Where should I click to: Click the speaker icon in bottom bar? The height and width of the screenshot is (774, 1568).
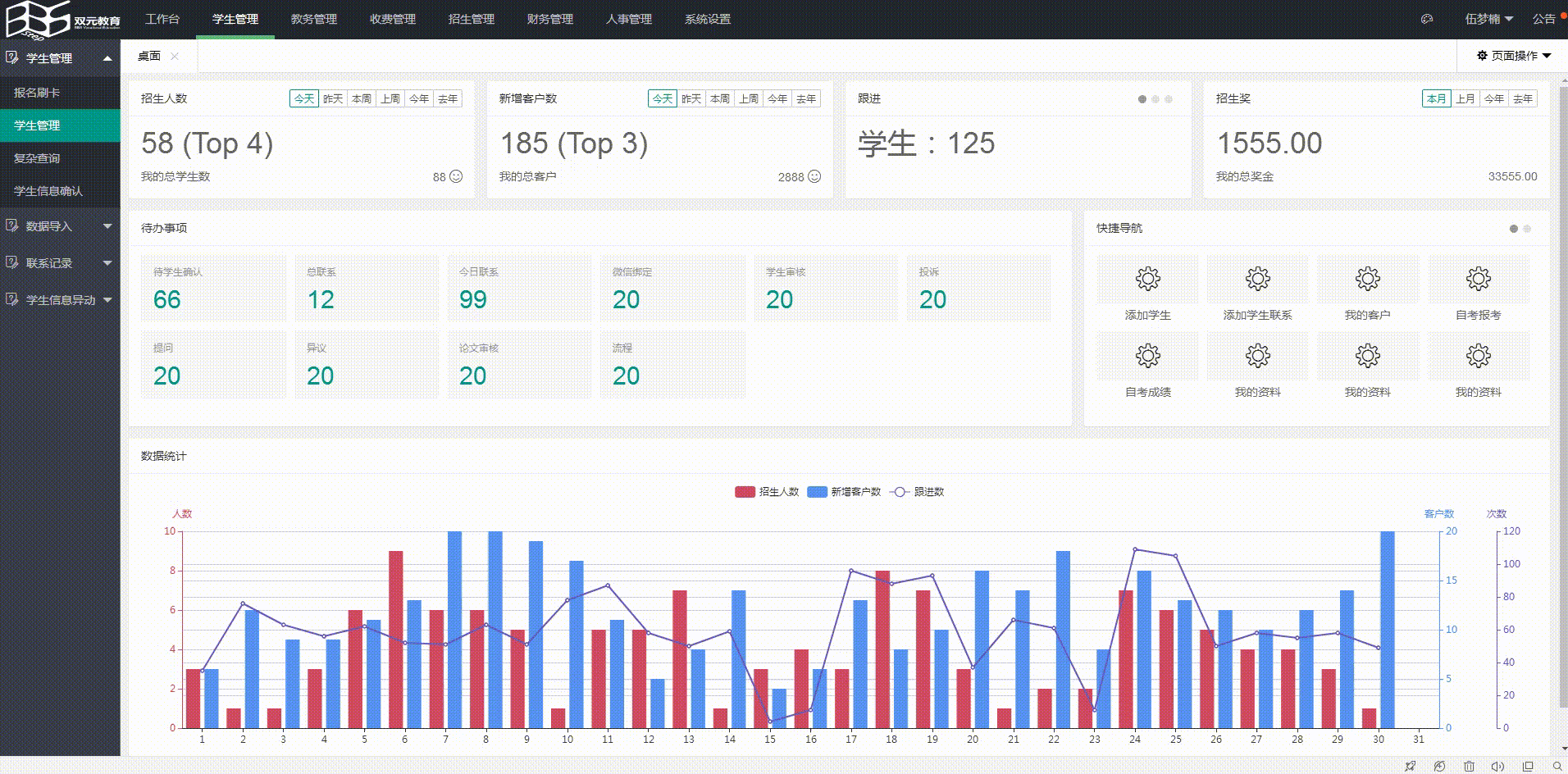pyautogui.click(x=1497, y=766)
